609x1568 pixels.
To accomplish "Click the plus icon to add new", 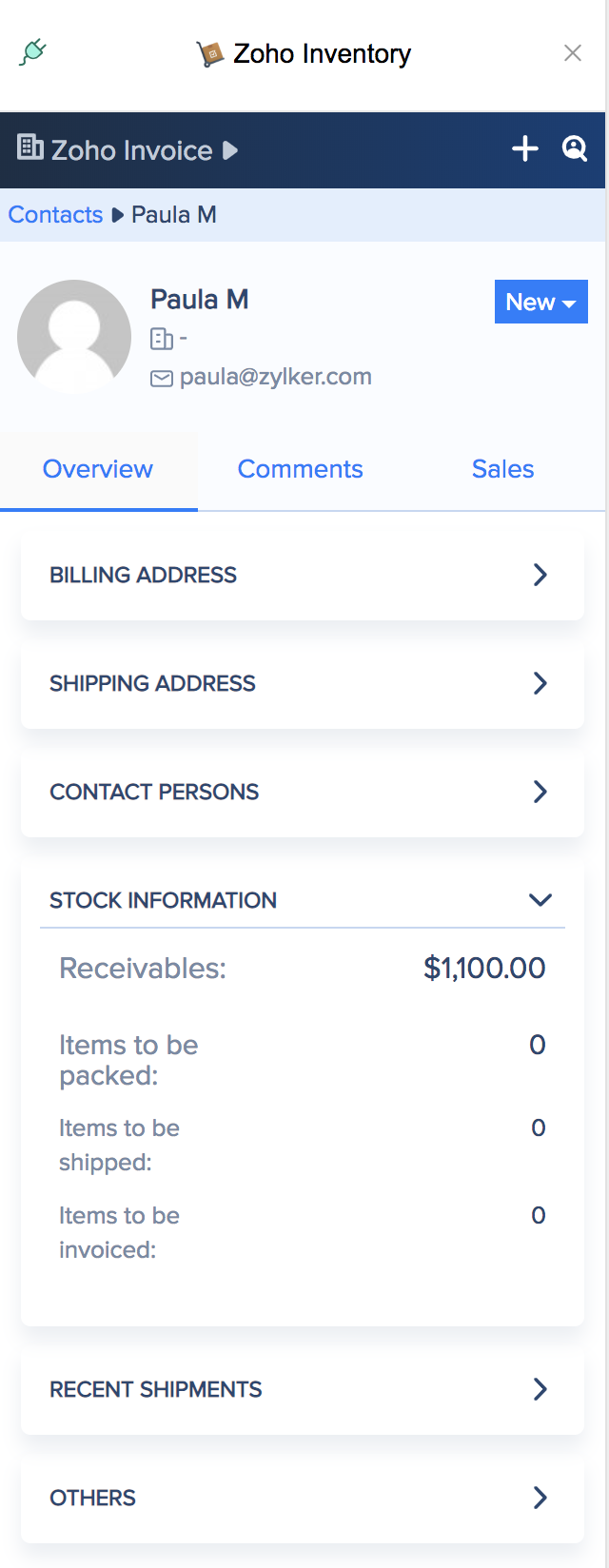I will coord(525,149).
